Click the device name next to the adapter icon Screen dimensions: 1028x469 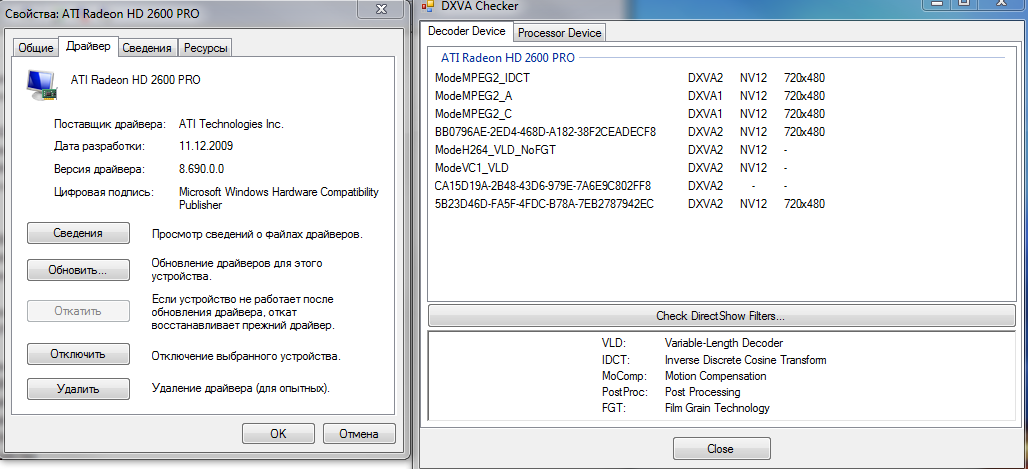[135, 80]
